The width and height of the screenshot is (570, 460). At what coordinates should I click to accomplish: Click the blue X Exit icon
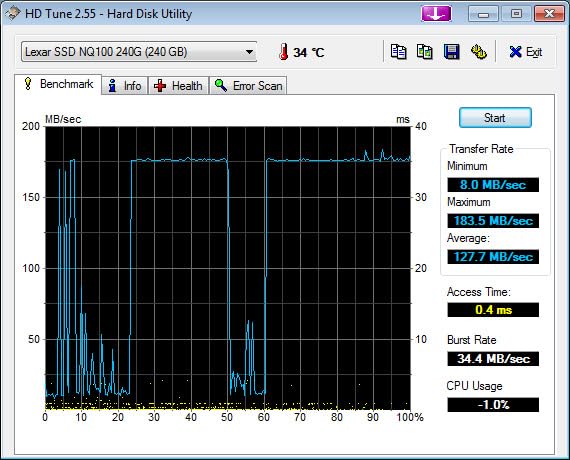(515, 52)
